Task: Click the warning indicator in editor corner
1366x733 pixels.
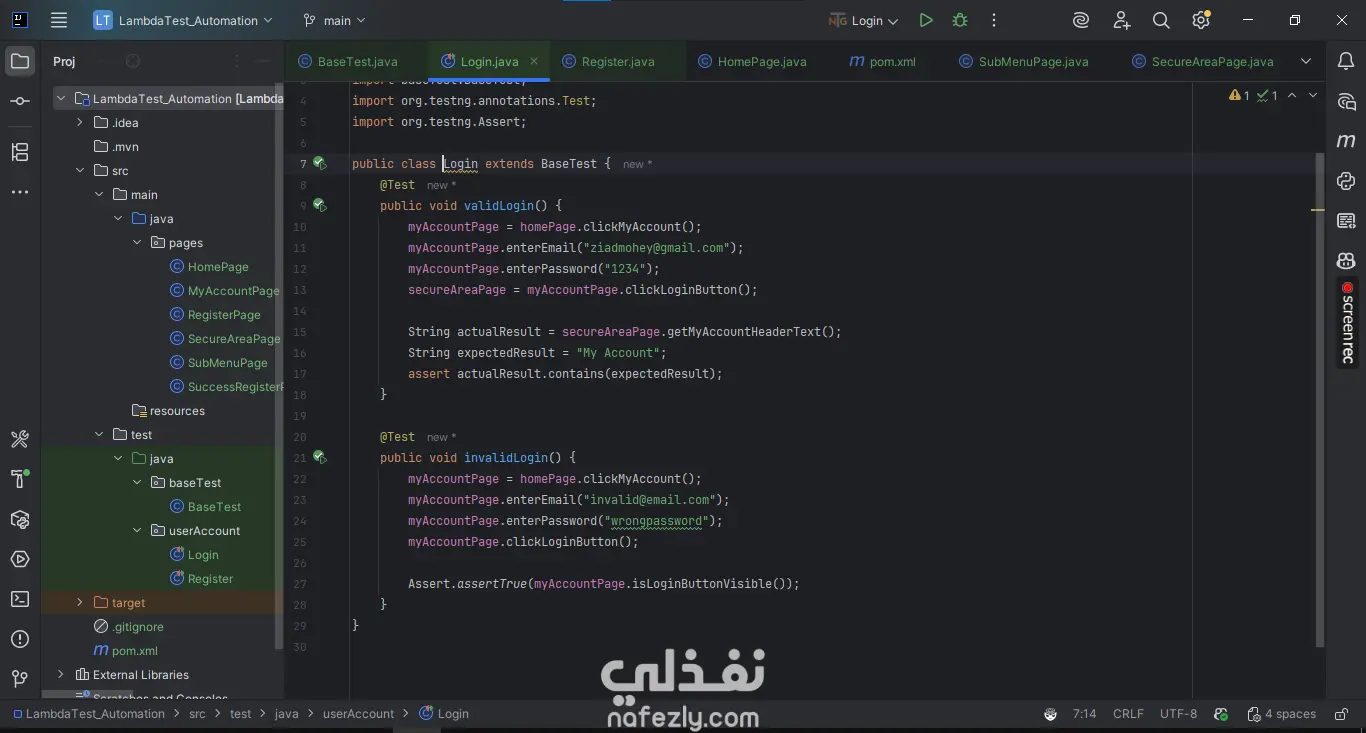Action: coord(1240,96)
